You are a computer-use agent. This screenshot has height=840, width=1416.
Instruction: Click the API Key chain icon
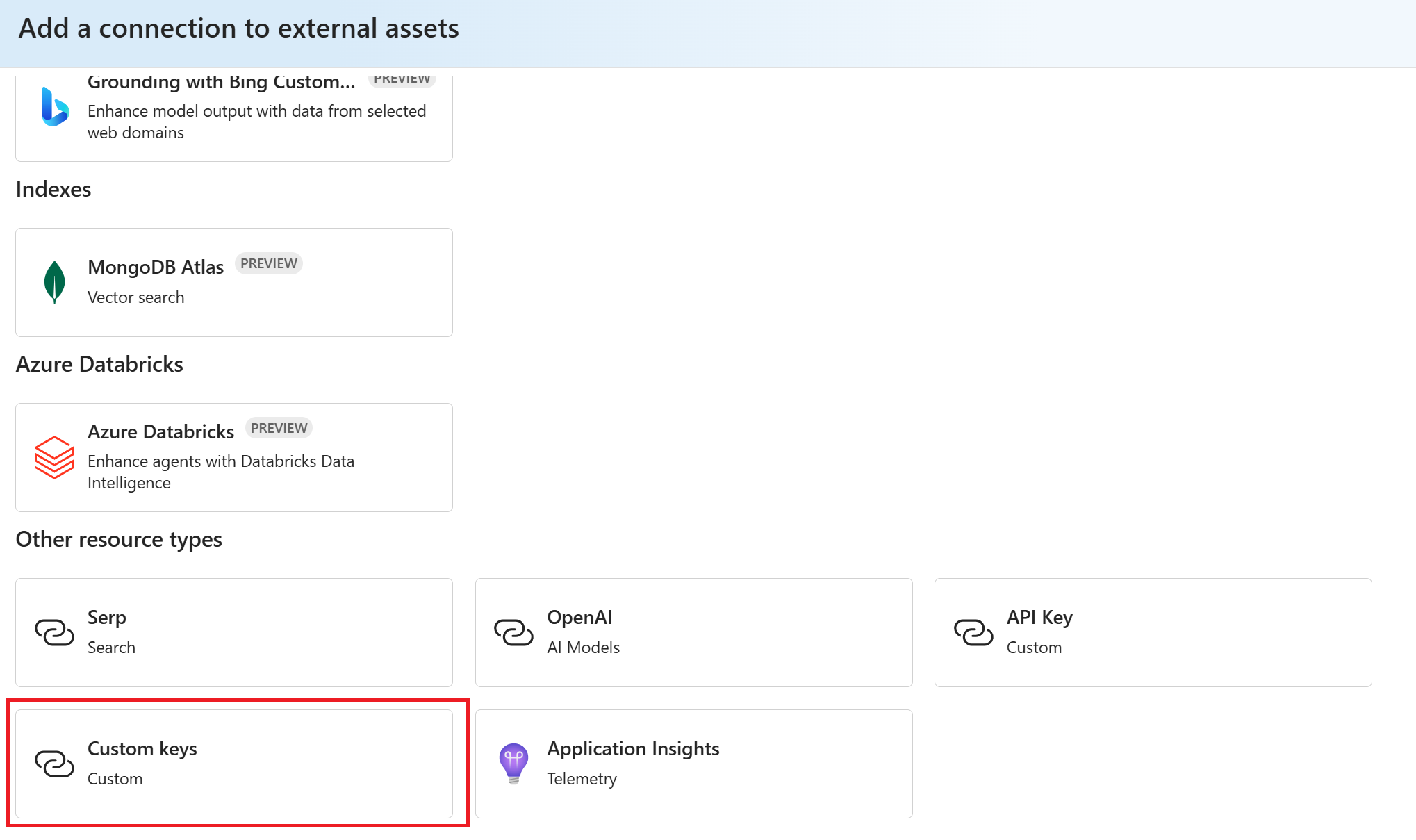click(x=973, y=631)
